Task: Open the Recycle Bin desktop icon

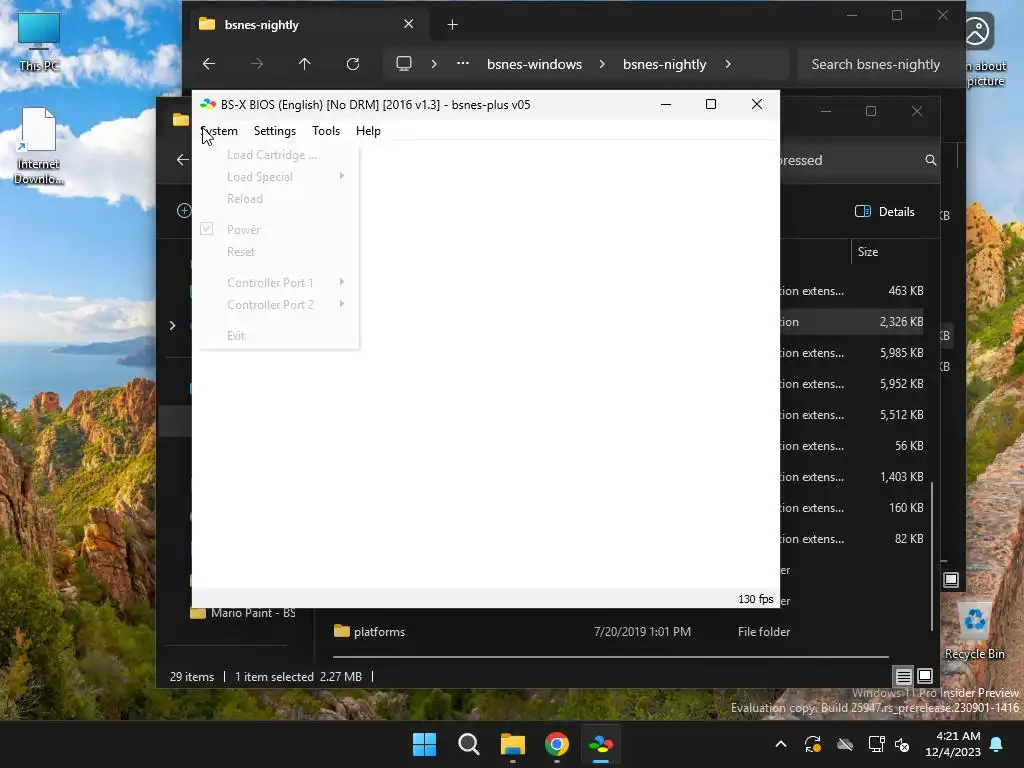Action: tap(974, 631)
